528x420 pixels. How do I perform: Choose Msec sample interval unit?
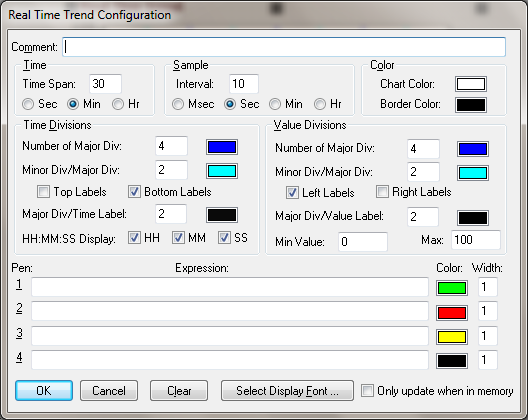click(178, 104)
